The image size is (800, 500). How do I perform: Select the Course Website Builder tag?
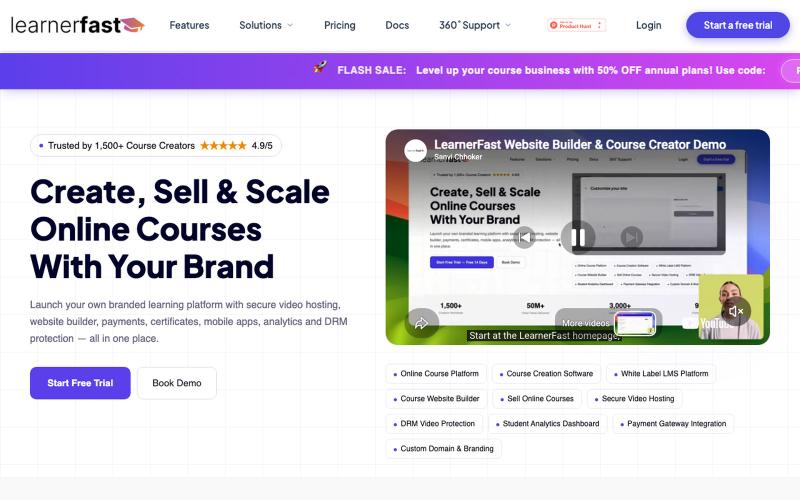point(437,399)
